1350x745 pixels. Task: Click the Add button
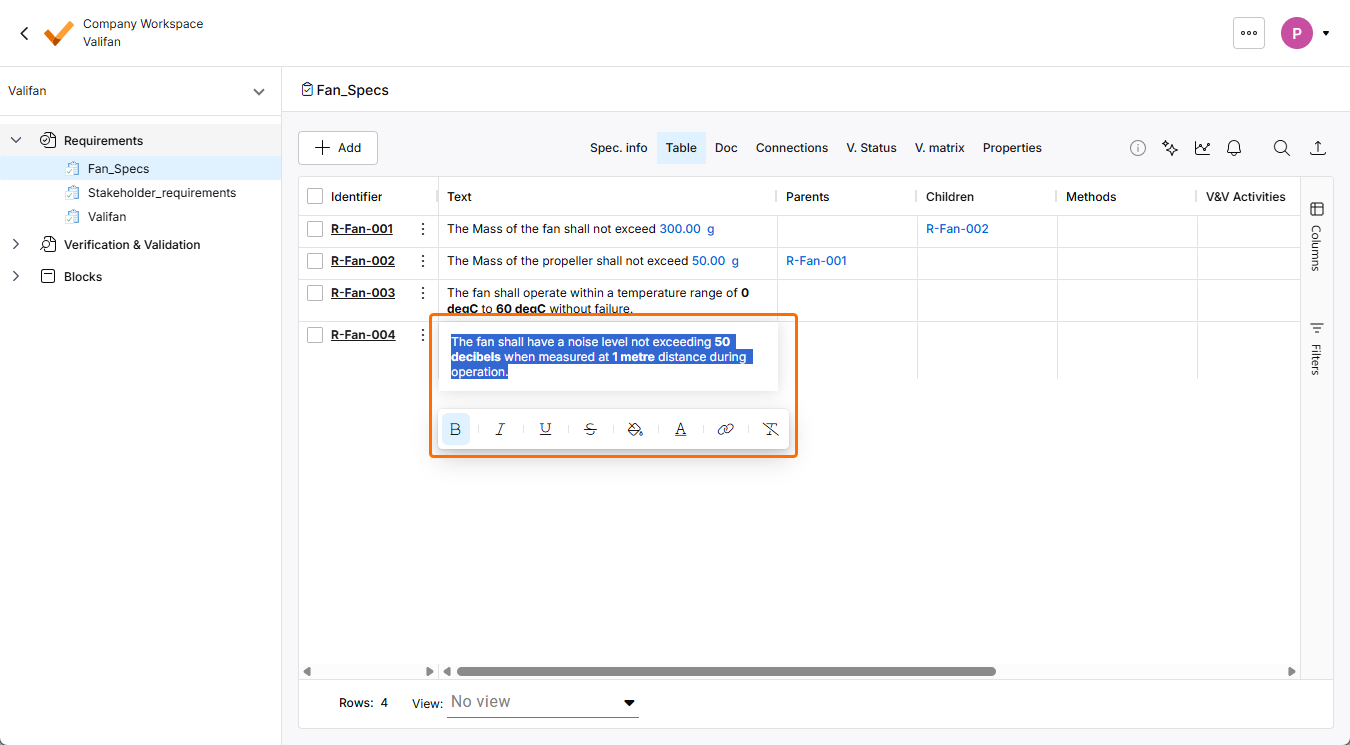click(x=338, y=148)
